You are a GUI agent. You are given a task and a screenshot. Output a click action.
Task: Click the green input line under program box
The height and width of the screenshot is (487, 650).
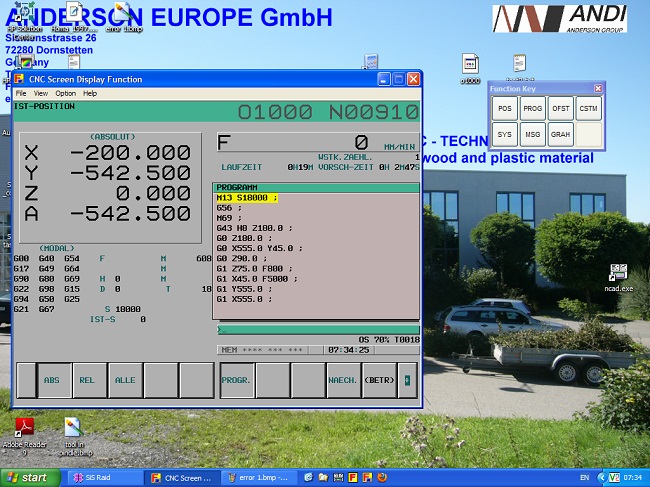(318, 330)
